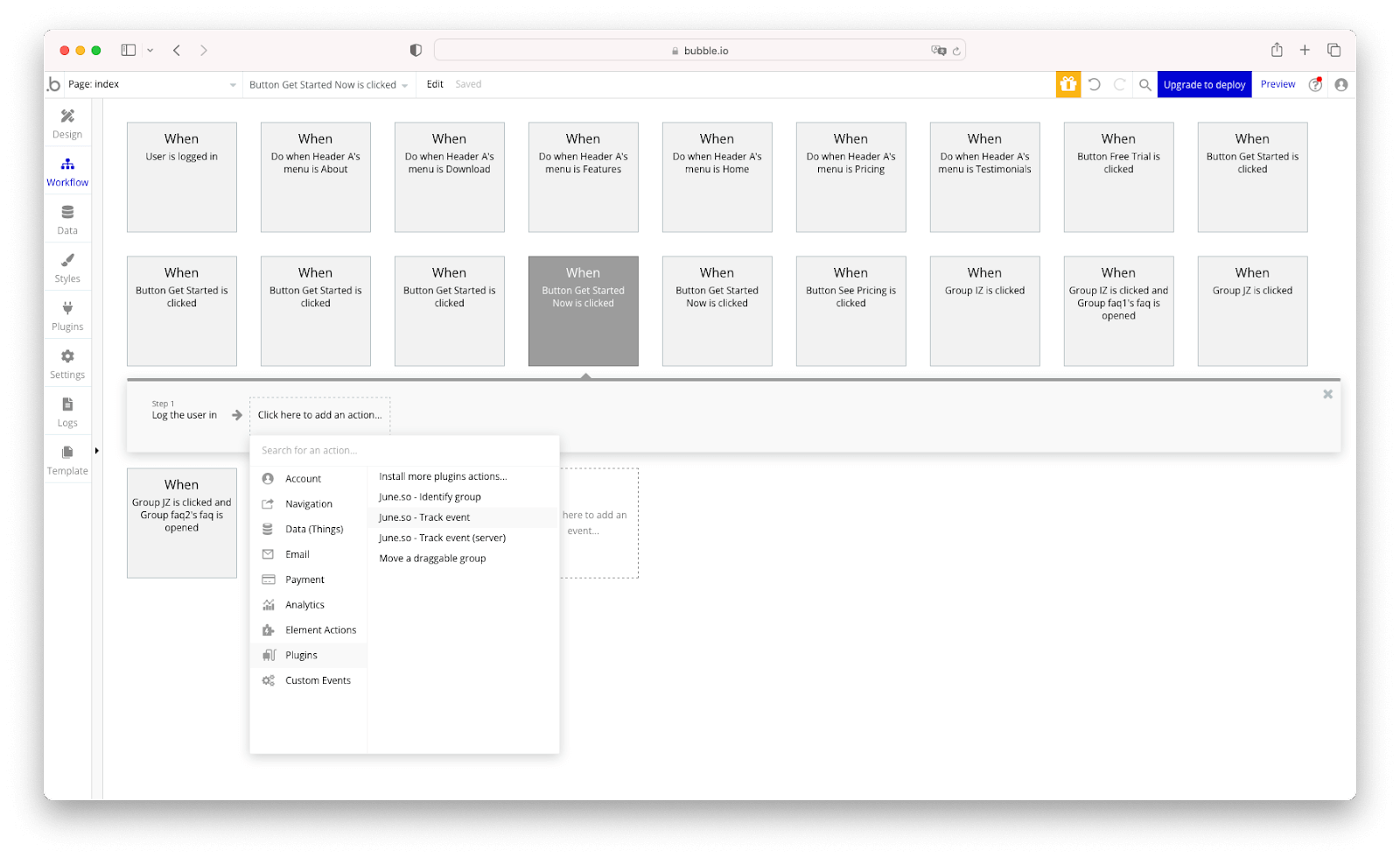The image size is (1400, 858).
Task: Click the redo arrow icon
Action: 1121,84
